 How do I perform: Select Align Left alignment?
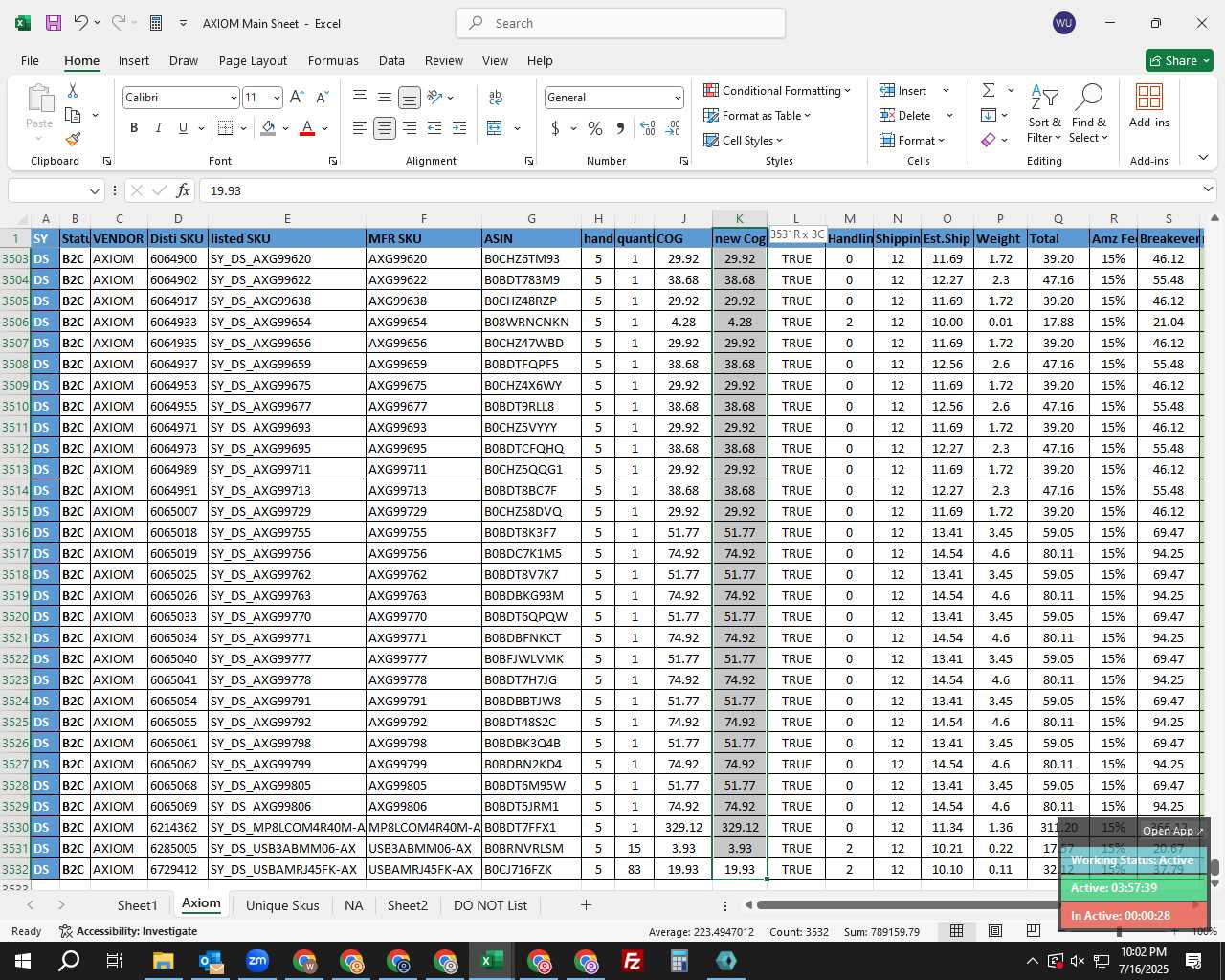[360, 128]
